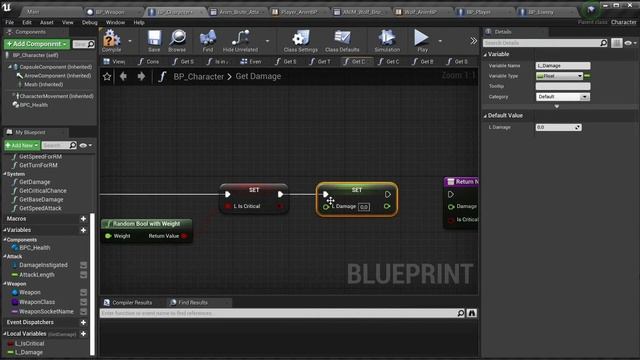Navigate back in graph history
Image resolution: width=640 pixels, height=360 pixels.
tap(123, 76)
